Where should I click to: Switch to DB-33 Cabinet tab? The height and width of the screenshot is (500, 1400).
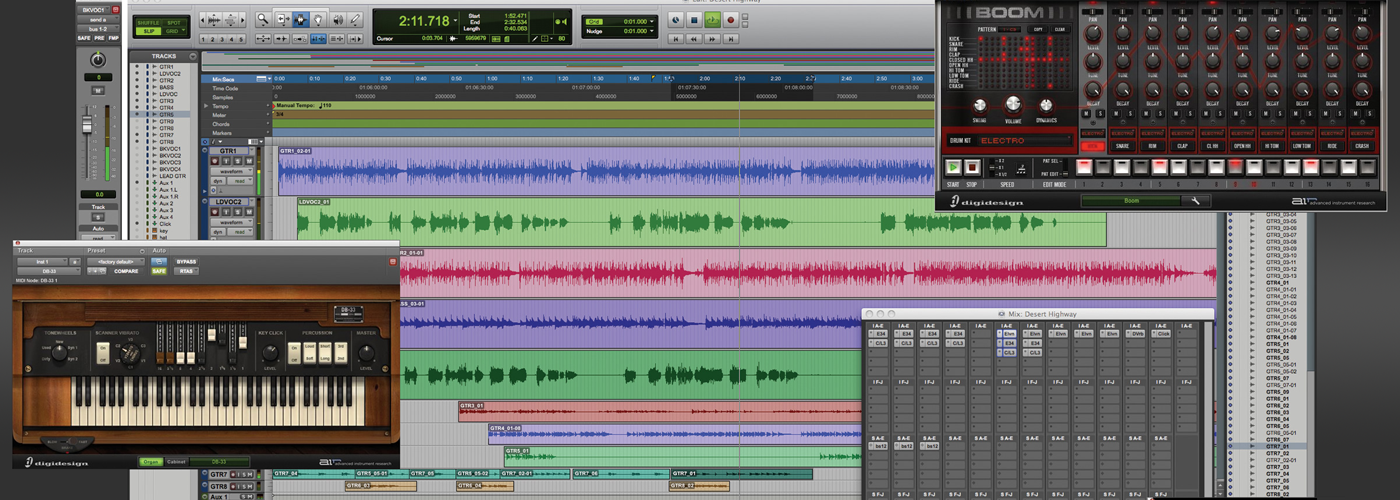click(x=176, y=462)
